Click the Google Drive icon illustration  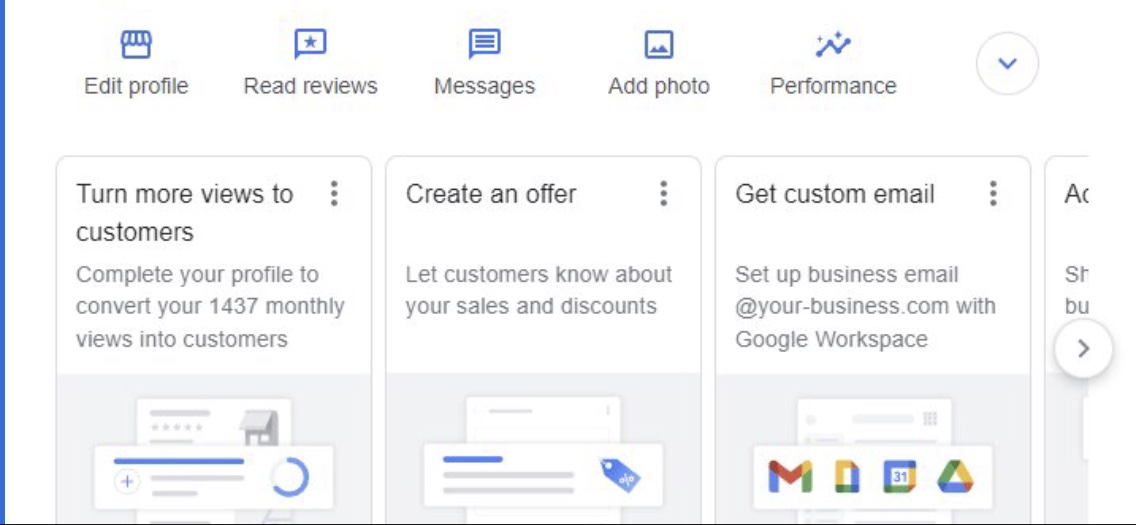tap(955, 478)
